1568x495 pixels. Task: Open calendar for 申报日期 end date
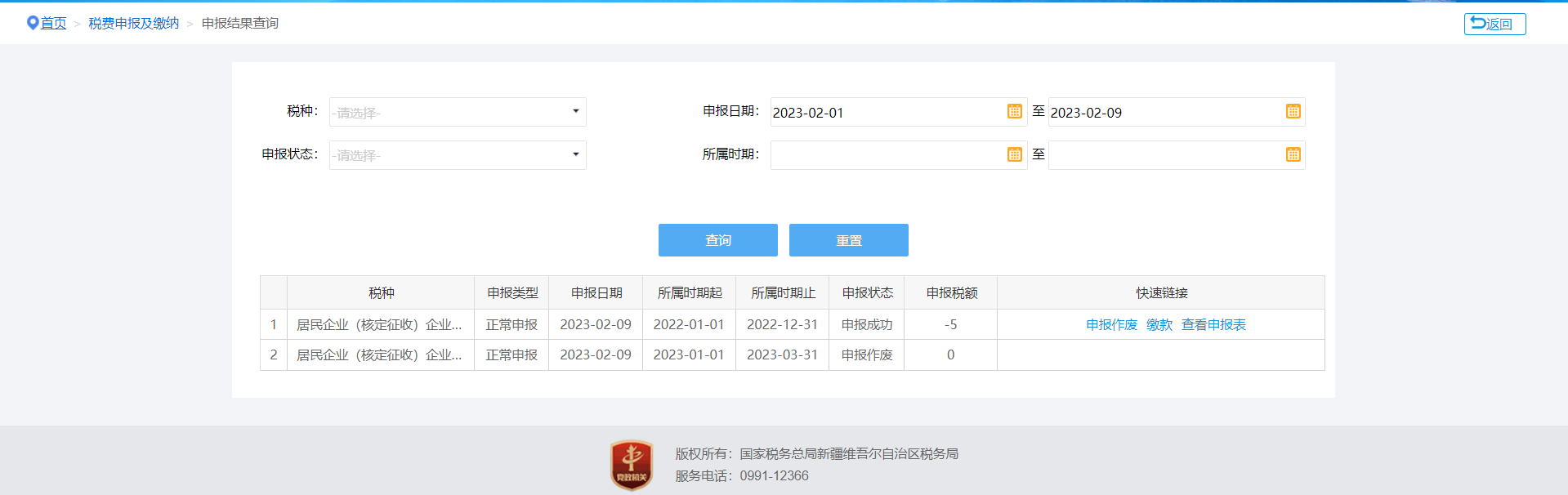pos(1293,112)
